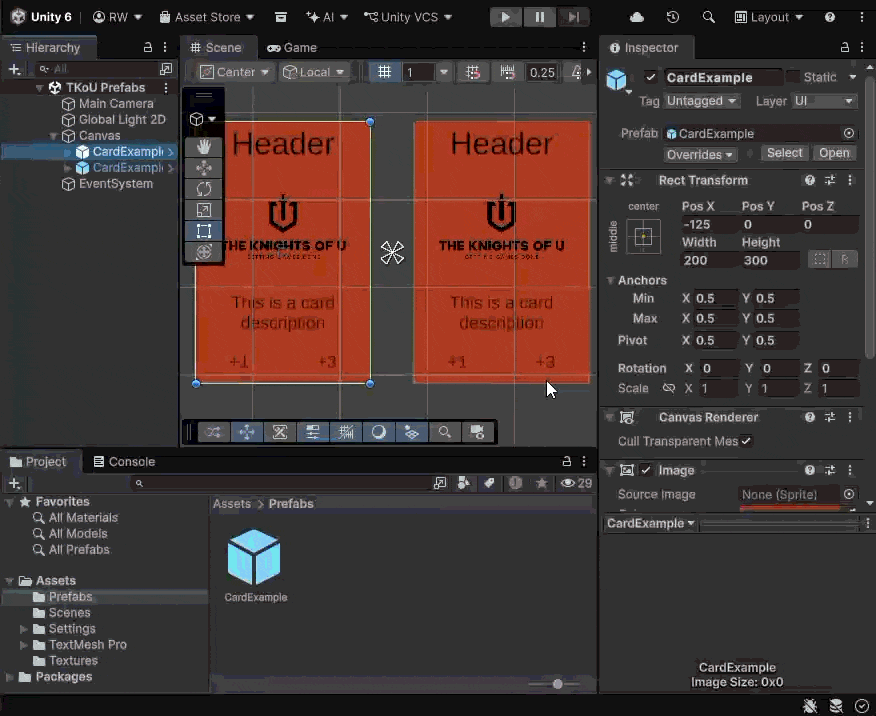Click the Source Image object picker circle
Screen dimensions: 876x716
tap(849, 494)
